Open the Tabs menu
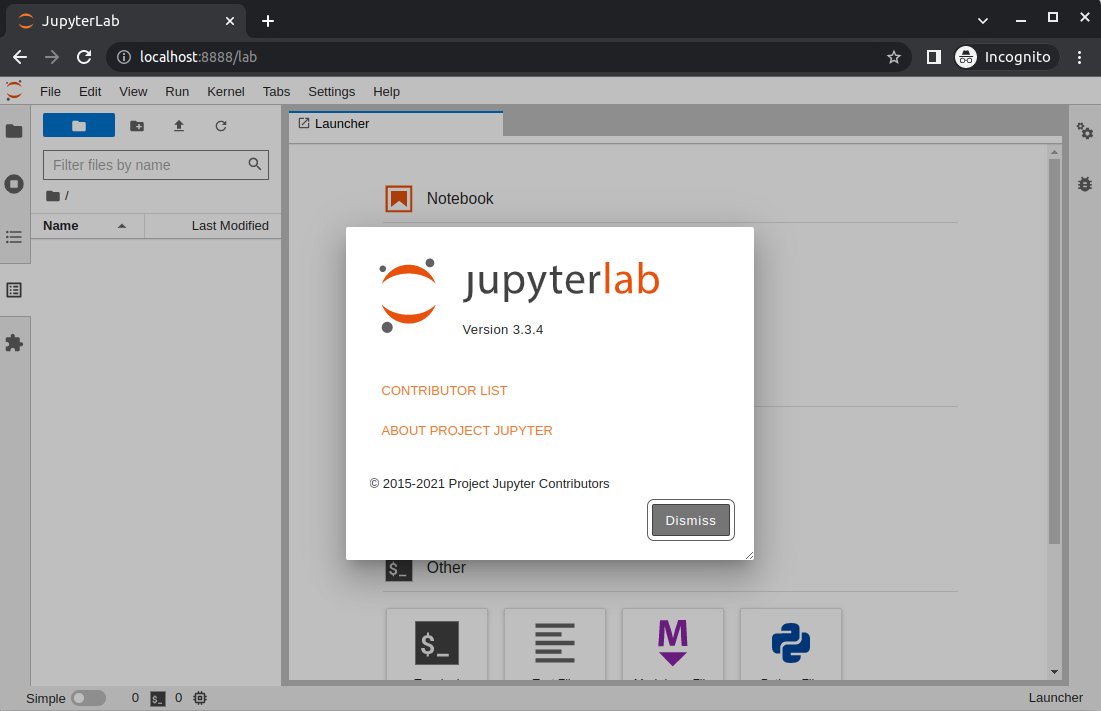This screenshot has height=711, width=1101. click(276, 92)
